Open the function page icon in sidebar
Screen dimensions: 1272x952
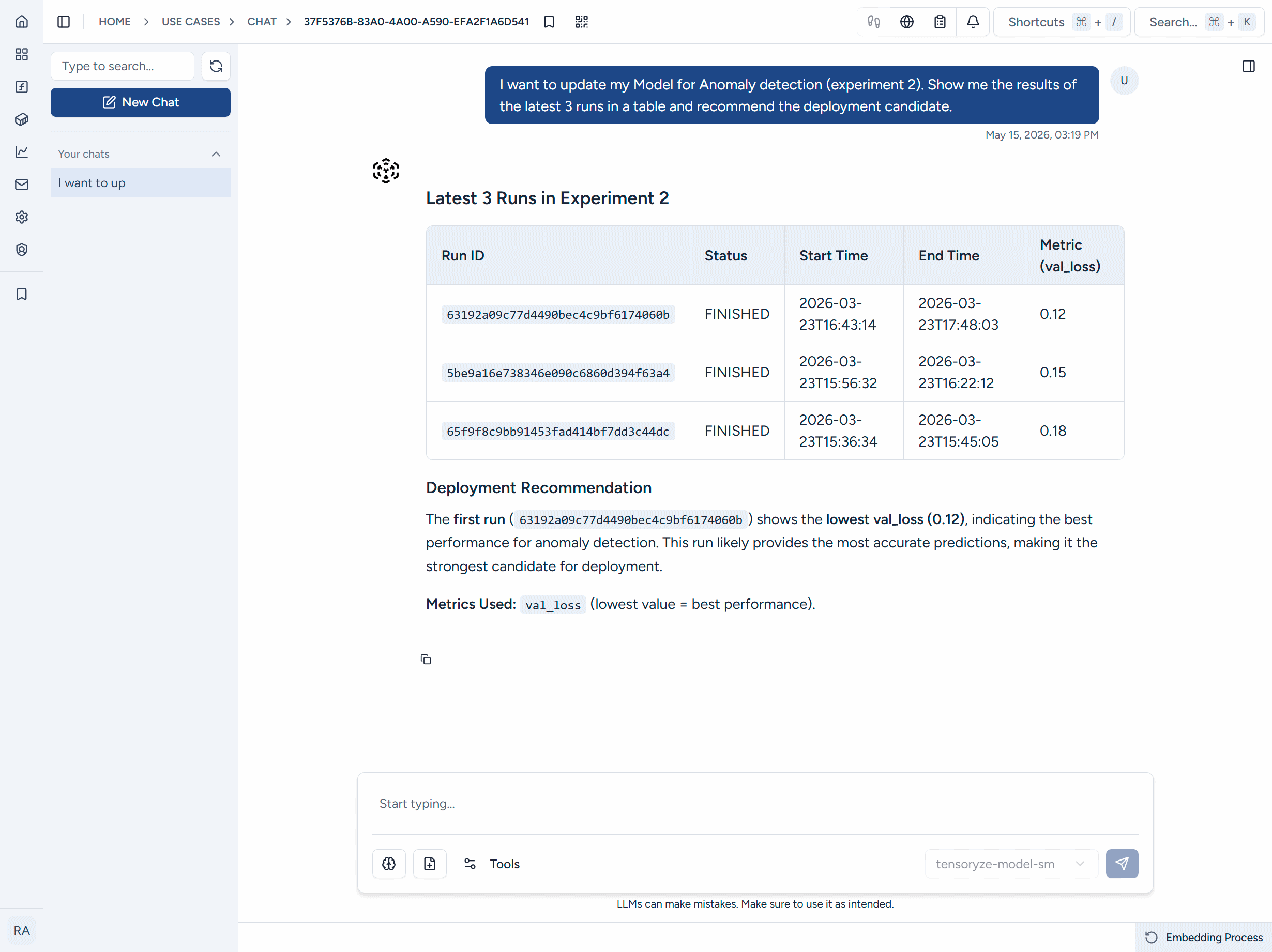click(x=21, y=87)
